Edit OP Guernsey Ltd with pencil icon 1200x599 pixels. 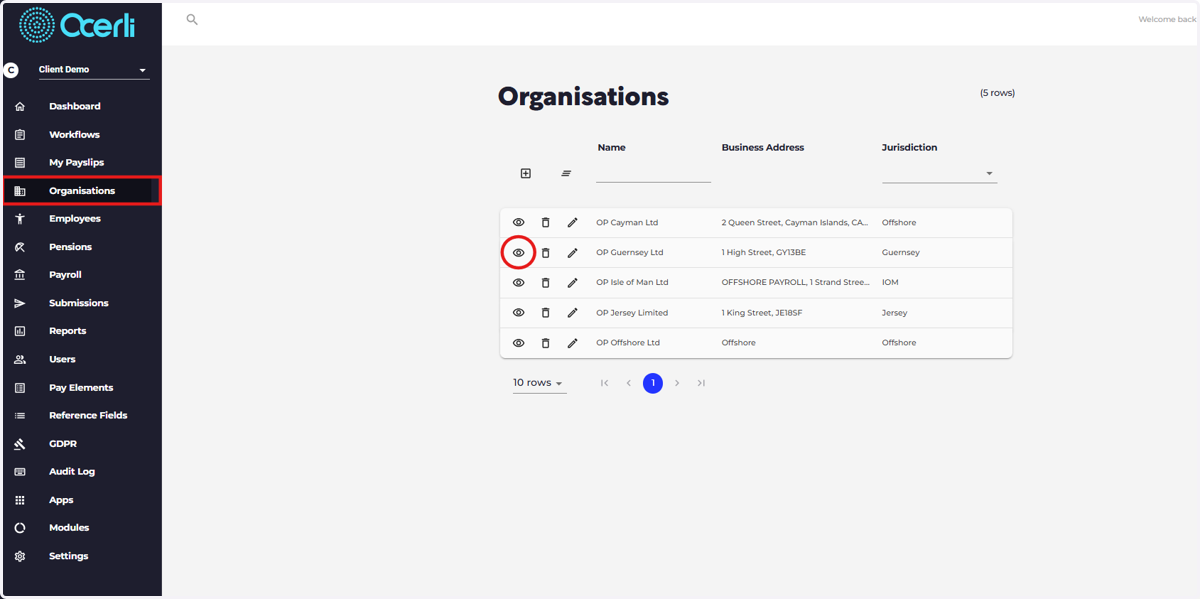[573, 253]
